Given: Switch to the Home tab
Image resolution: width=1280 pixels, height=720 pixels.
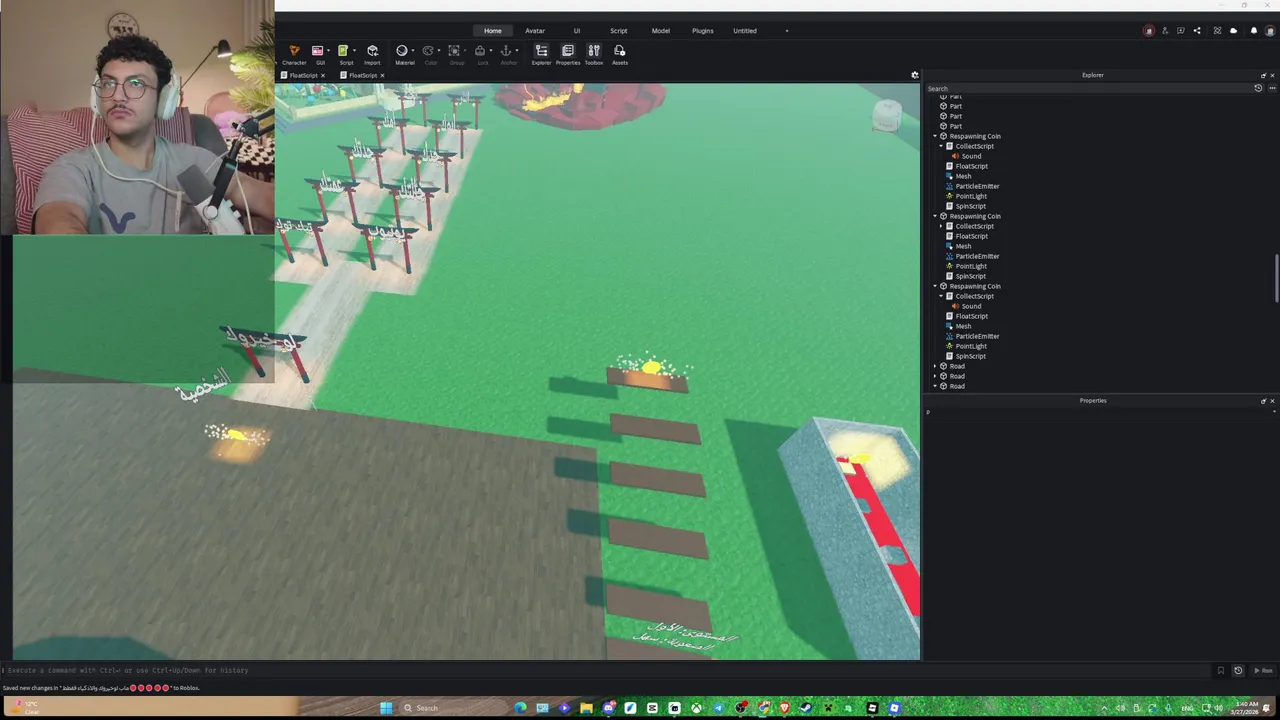Looking at the screenshot, I should coord(493,31).
